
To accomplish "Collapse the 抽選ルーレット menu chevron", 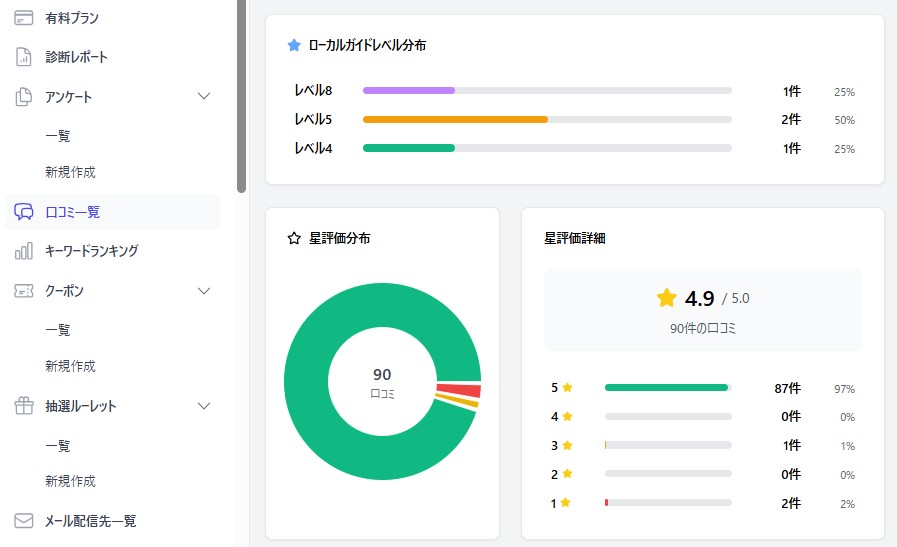I will pyautogui.click(x=204, y=406).
